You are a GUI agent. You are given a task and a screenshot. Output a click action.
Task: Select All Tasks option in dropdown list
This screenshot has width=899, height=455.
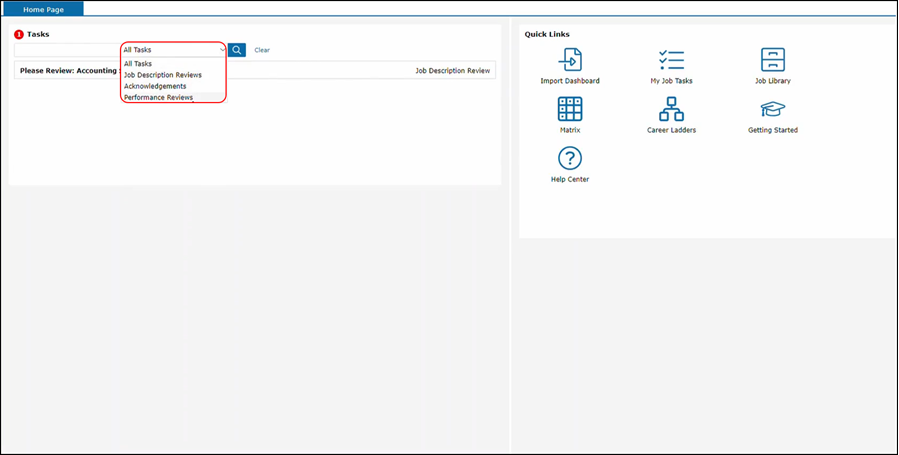pos(138,63)
